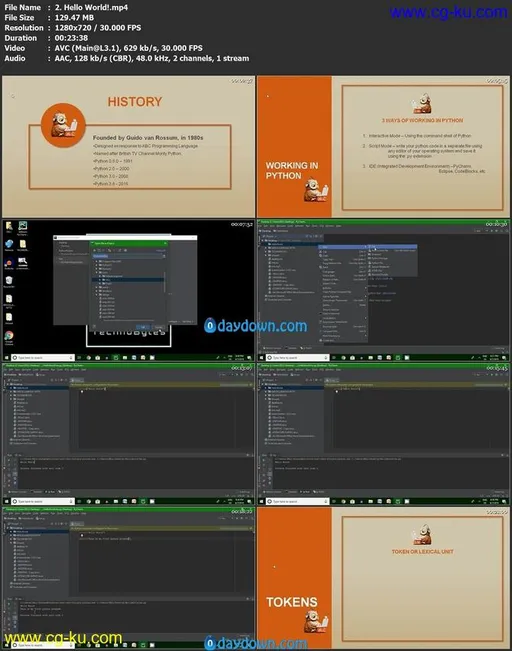Click Windows Start button in 00:07:32 frame

6,357
